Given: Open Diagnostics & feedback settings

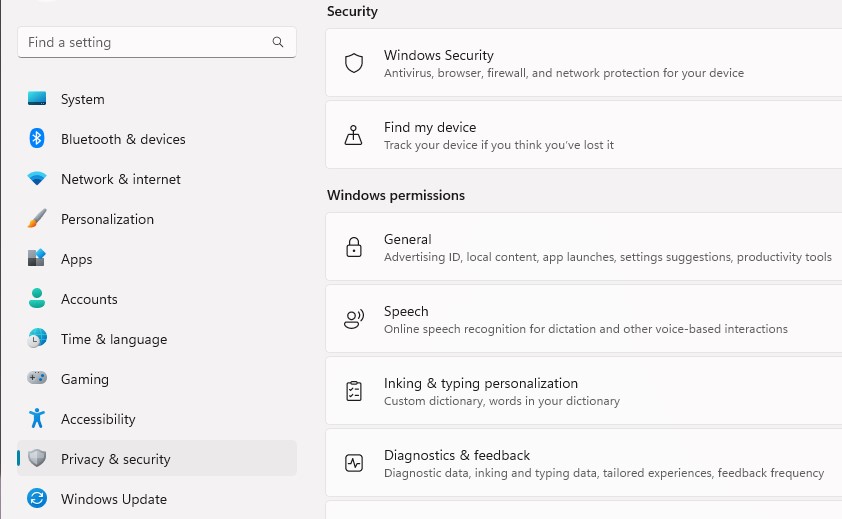Looking at the screenshot, I should coord(584,463).
